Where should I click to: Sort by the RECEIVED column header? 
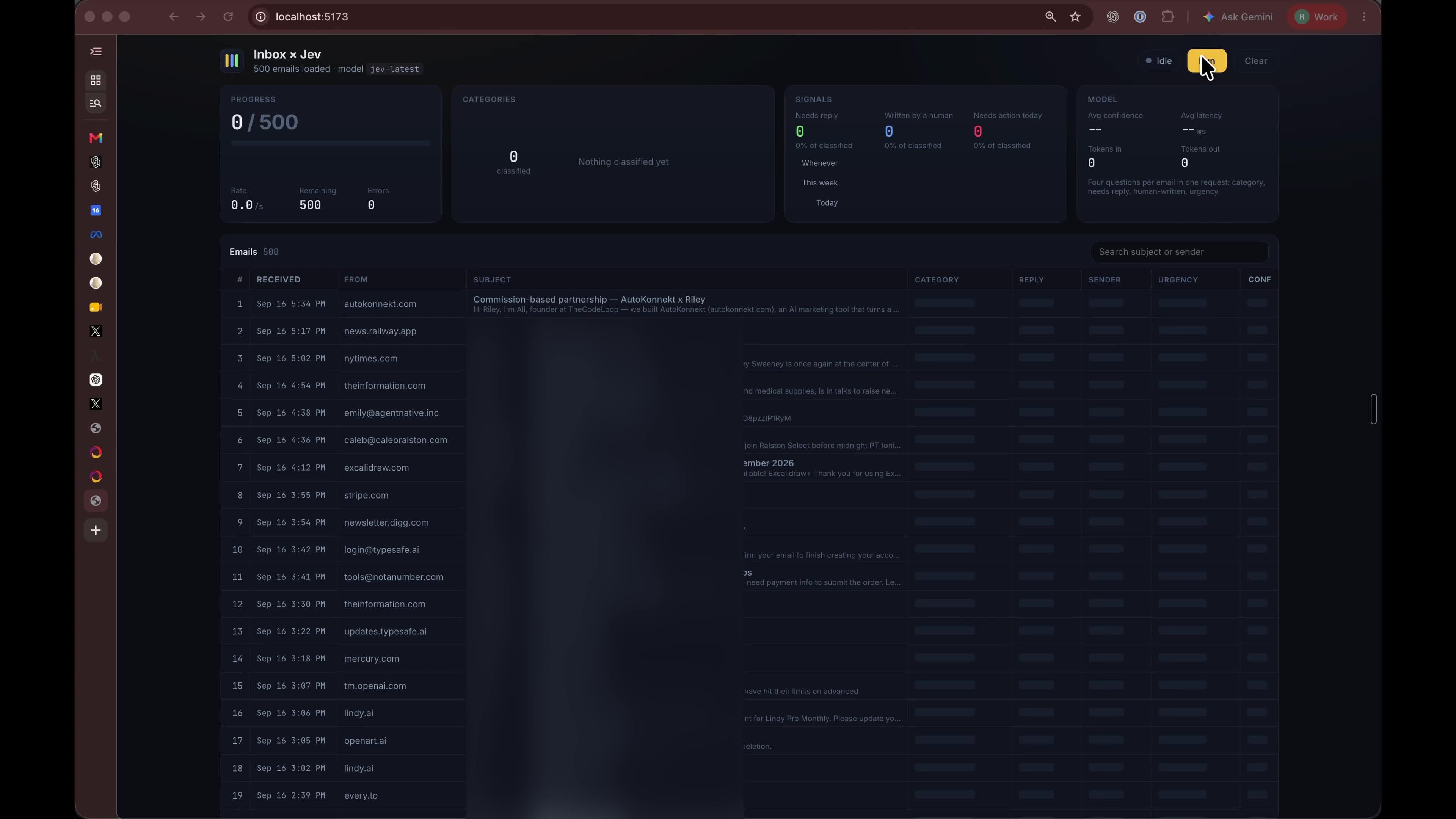pos(279,280)
